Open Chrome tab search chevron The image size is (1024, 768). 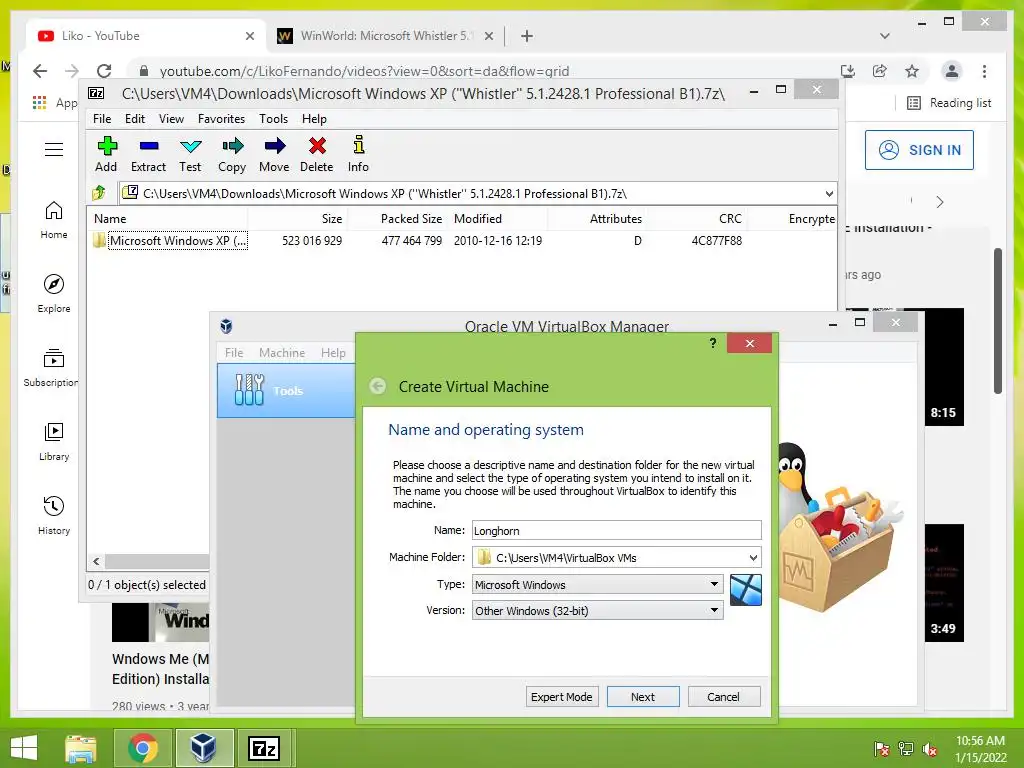[885, 36]
